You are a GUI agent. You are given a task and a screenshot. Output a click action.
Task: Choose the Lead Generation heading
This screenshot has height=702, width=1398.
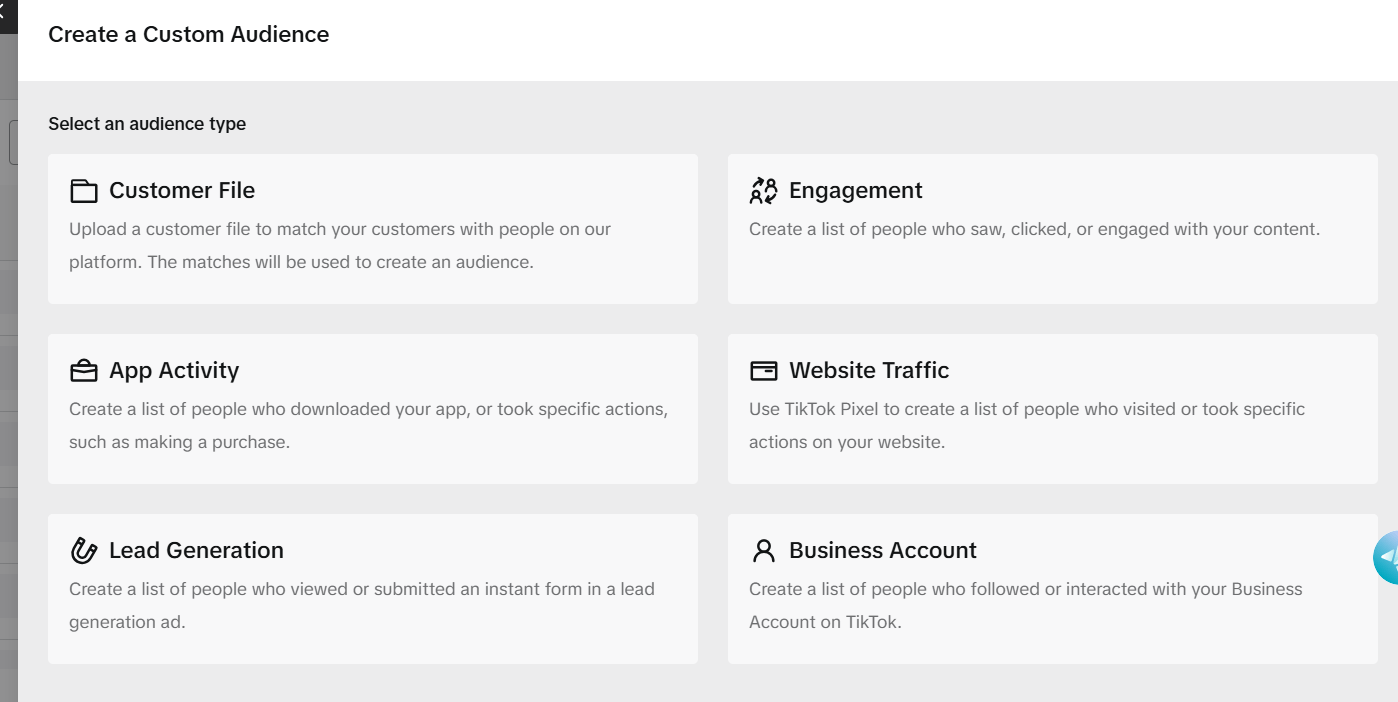tap(196, 550)
